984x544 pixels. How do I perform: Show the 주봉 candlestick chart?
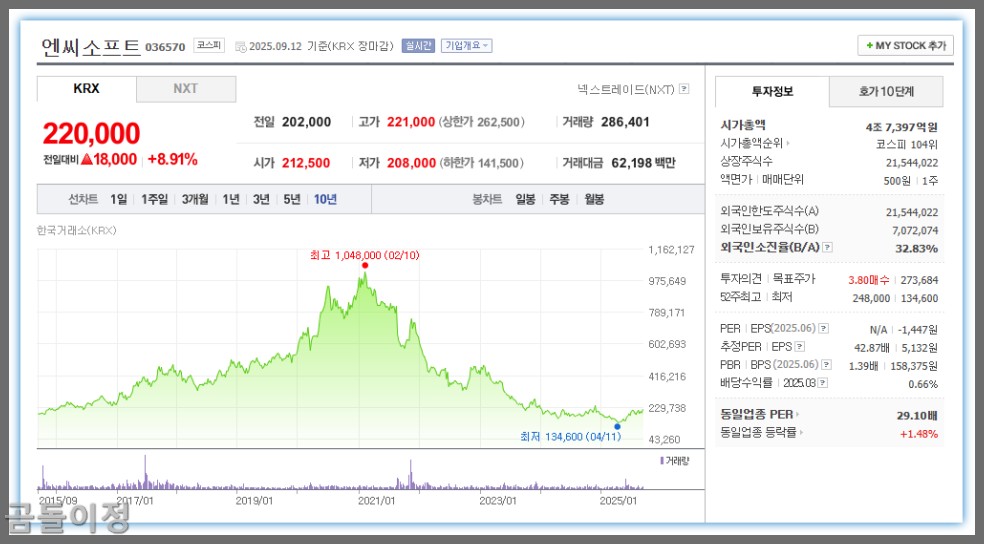[x=559, y=200]
